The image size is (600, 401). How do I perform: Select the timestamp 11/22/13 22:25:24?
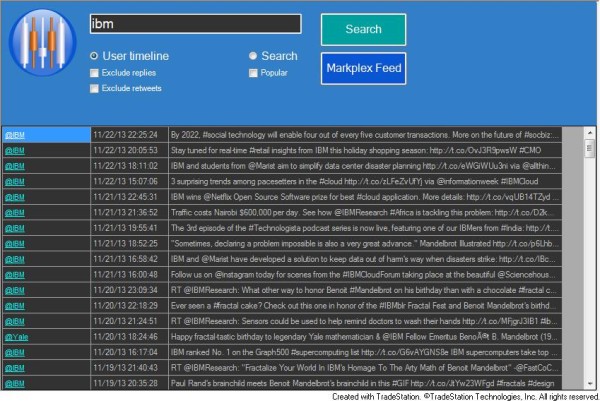(x=126, y=135)
